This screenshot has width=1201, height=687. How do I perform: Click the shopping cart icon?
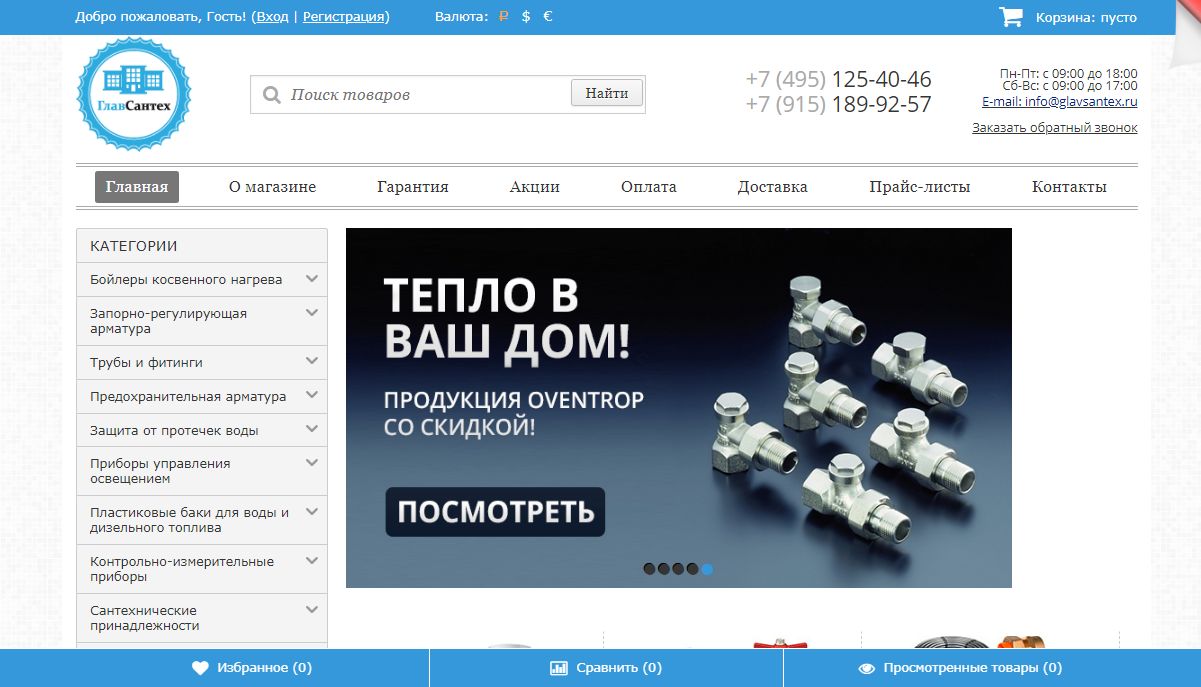[x=1011, y=17]
